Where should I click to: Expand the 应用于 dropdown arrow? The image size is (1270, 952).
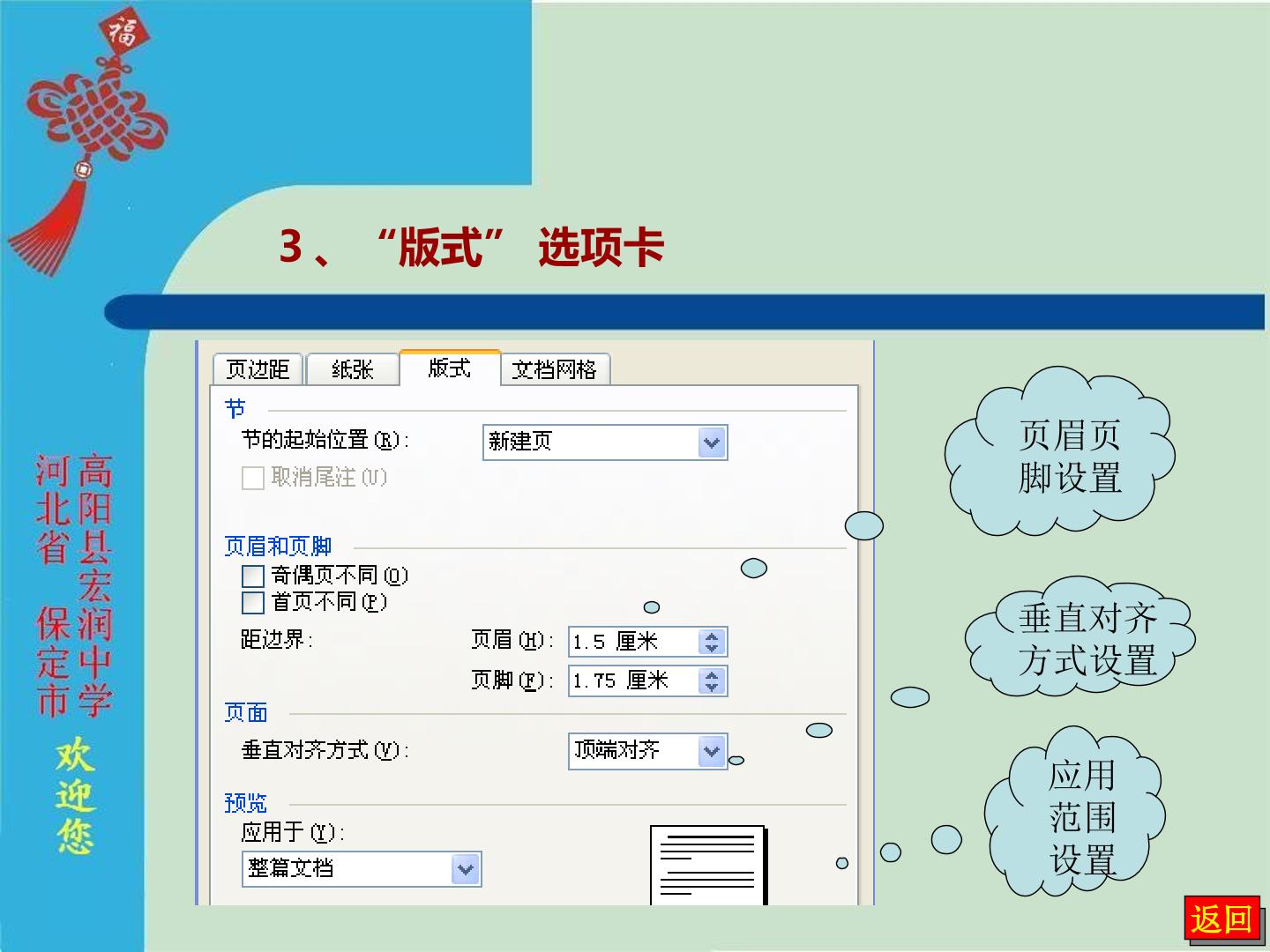pos(466,870)
